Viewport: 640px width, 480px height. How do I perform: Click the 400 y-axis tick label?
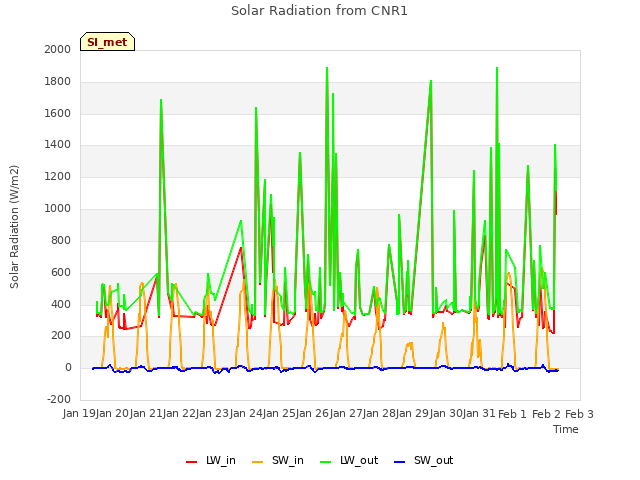tap(61, 304)
